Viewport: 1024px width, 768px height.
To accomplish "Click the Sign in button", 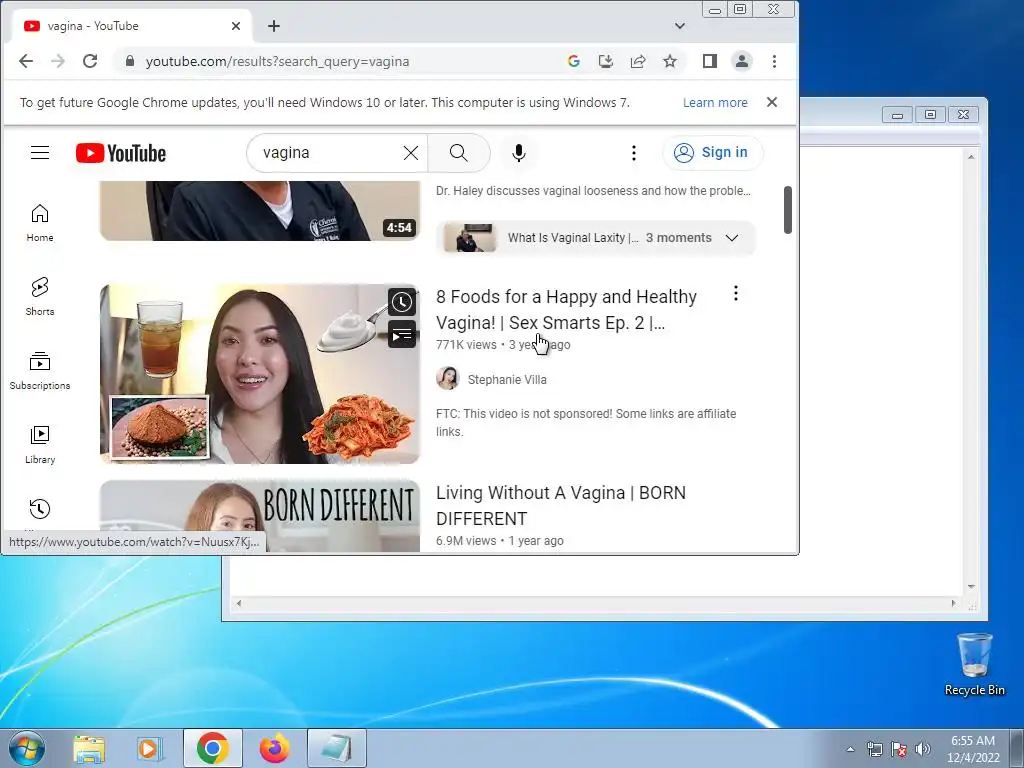I will pyautogui.click(x=712, y=153).
